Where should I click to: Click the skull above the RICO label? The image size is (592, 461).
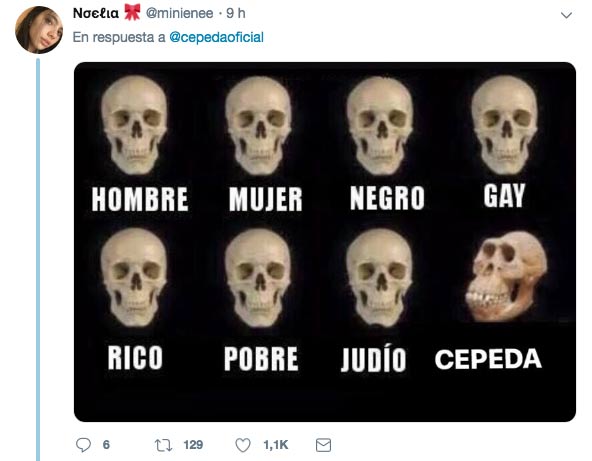tap(134, 278)
